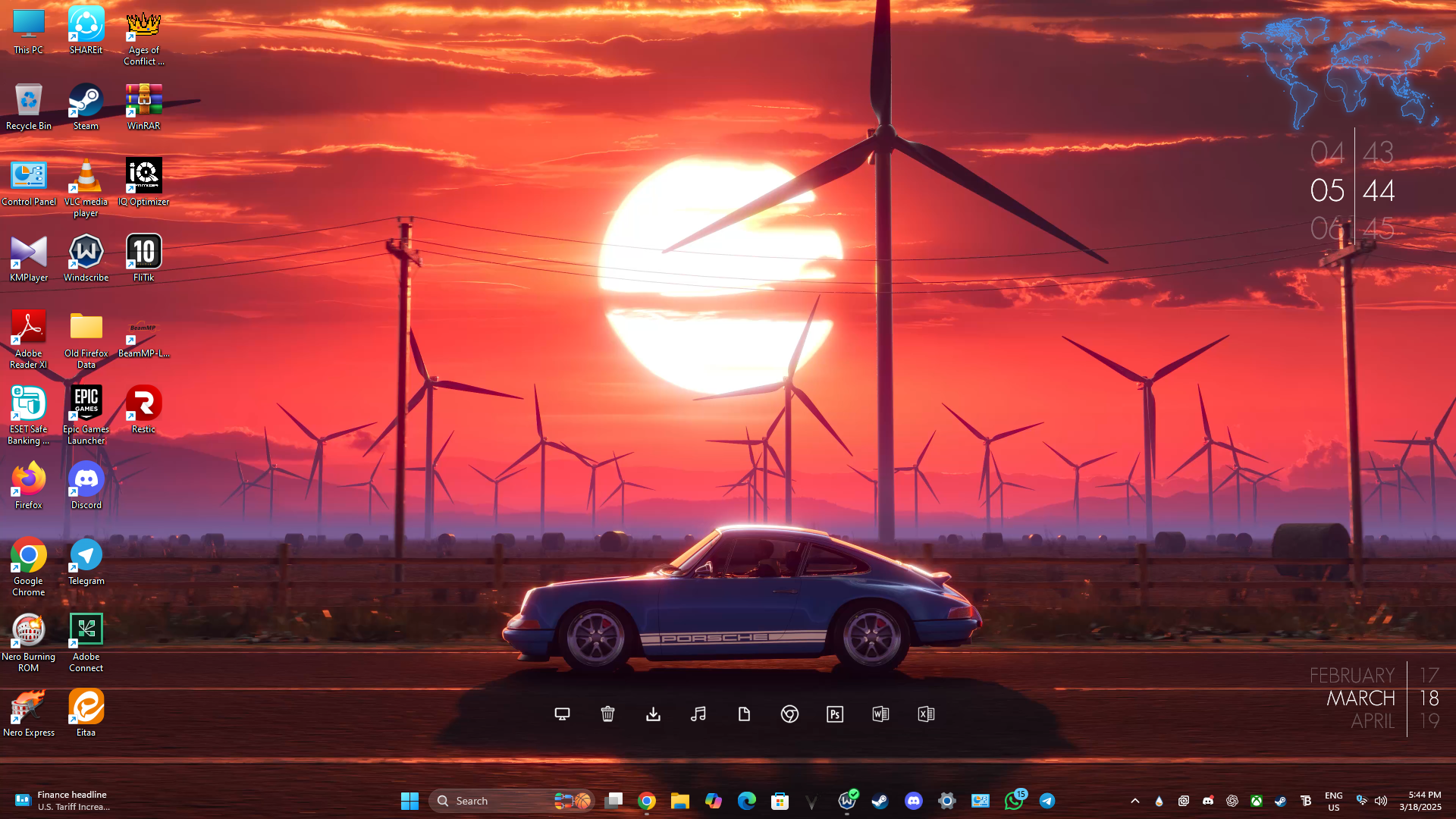Select the Ages of Conflict shortcut
This screenshot has width=1456, height=819.
[x=144, y=38]
